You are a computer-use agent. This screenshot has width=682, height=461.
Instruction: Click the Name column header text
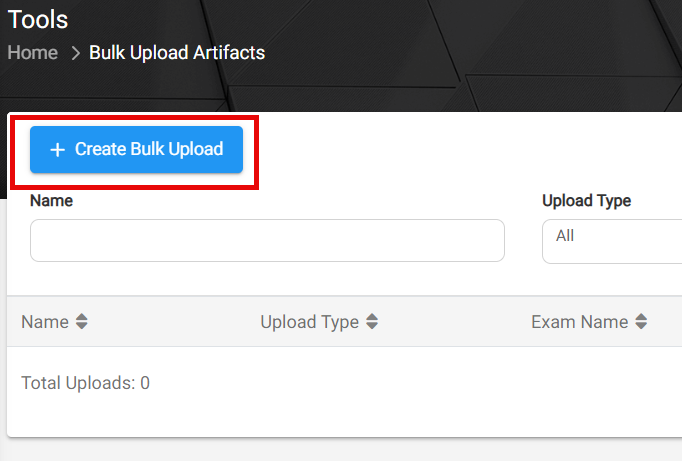point(45,322)
